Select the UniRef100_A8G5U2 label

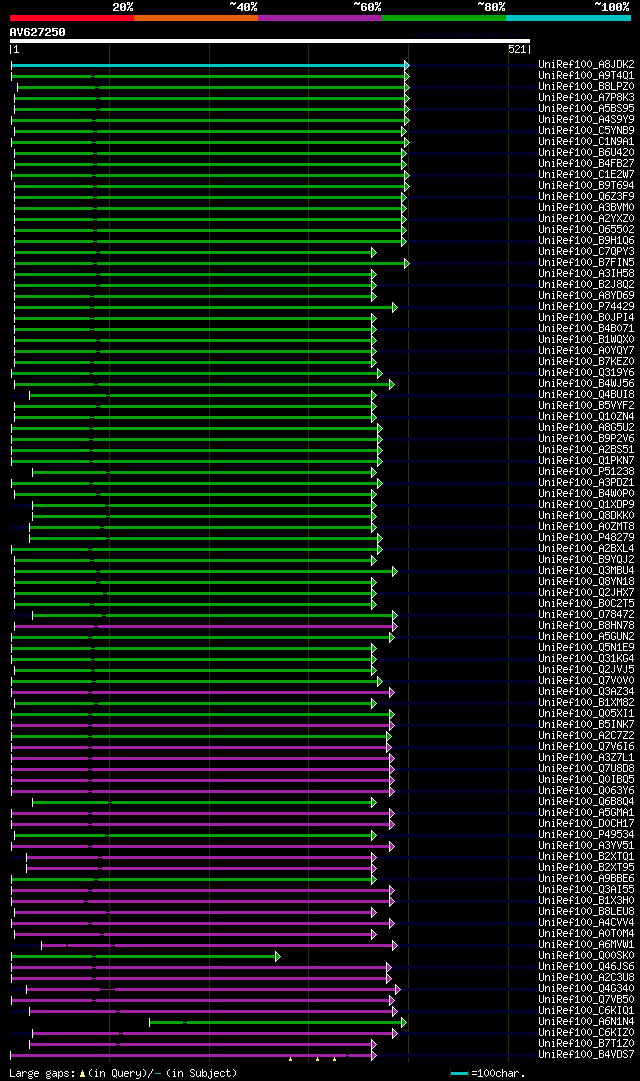pos(586,428)
